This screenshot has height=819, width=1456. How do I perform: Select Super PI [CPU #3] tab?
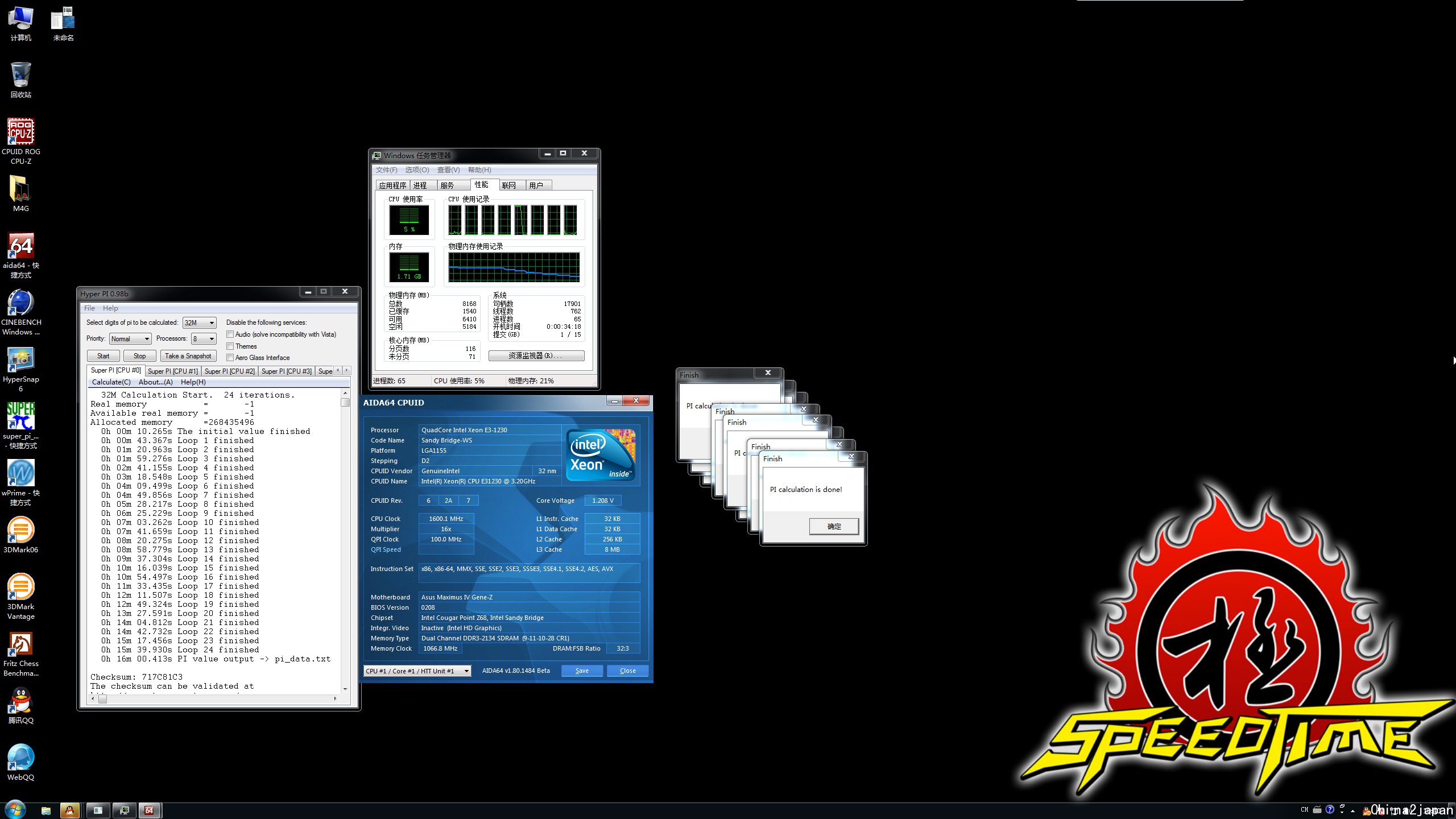(287, 371)
